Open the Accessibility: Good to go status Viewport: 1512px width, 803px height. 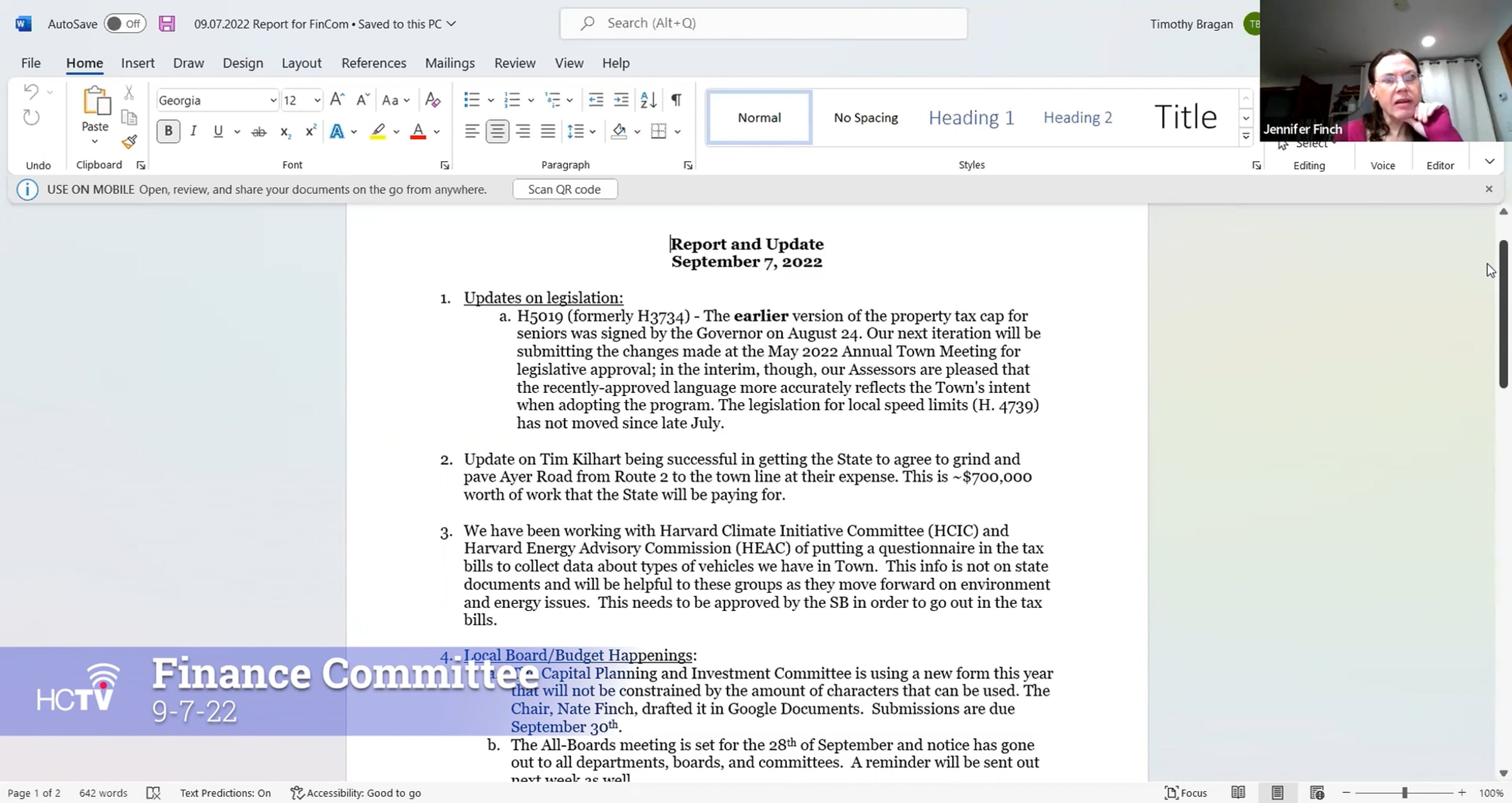[355, 793]
